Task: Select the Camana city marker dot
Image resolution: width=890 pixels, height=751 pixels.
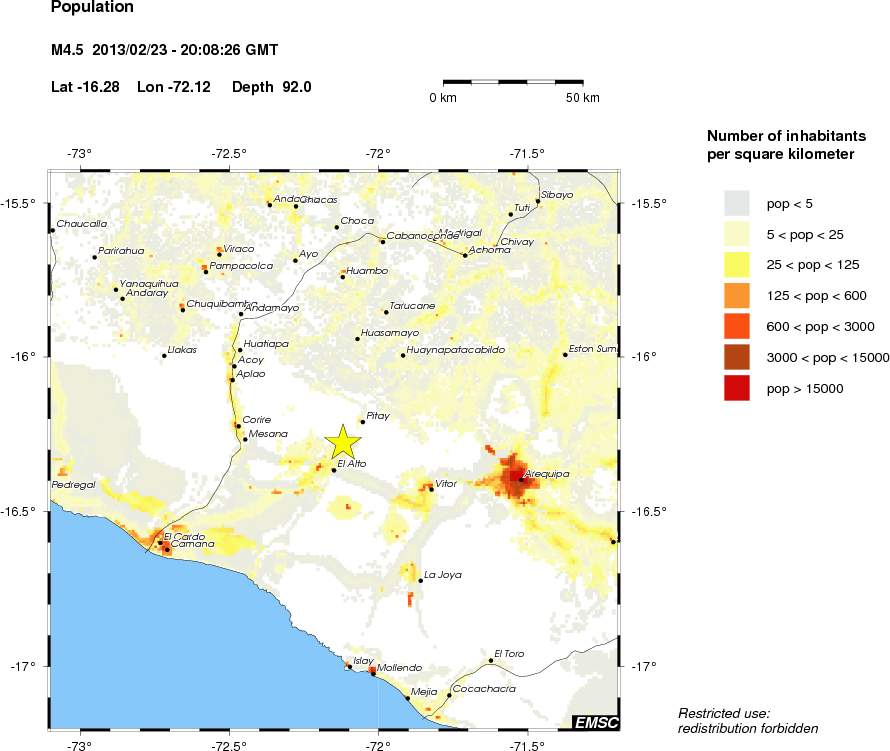Action: [x=166, y=550]
